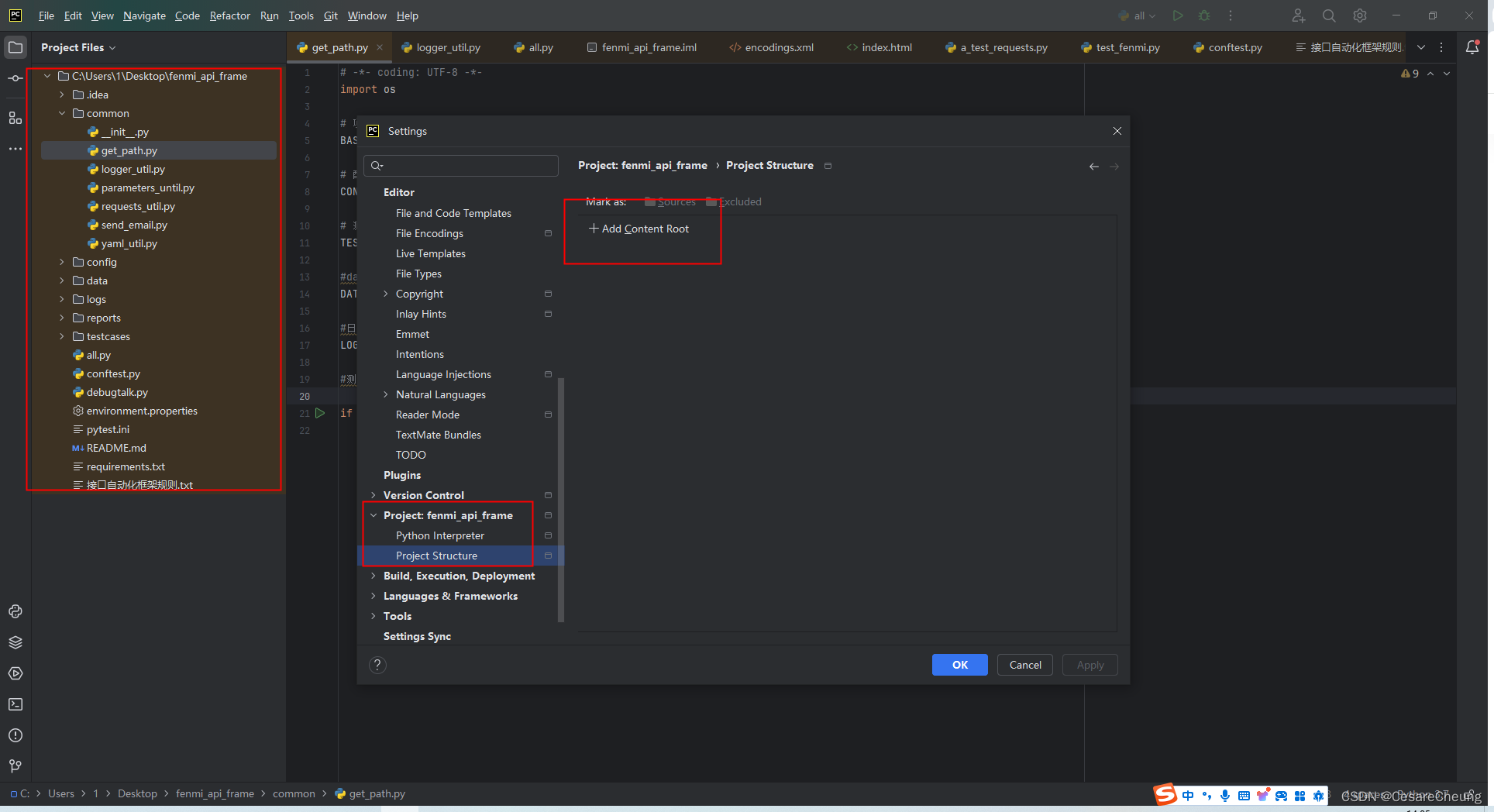Switch to conftest.py tab
This screenshot has width=1494, height=812.
pyautogui.click(x=1228, y=47)
